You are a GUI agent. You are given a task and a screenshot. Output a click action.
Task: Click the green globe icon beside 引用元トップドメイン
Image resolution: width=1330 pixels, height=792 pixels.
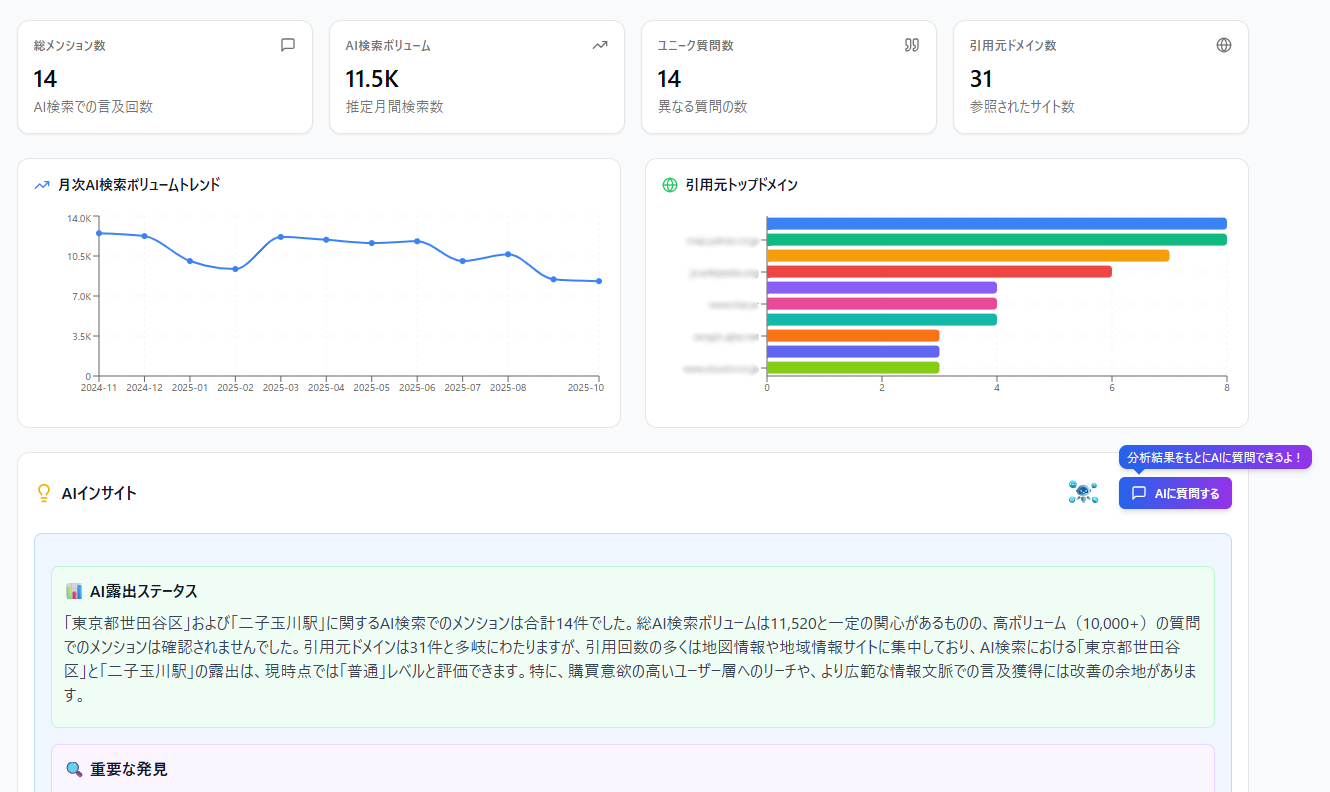[670, 185]
